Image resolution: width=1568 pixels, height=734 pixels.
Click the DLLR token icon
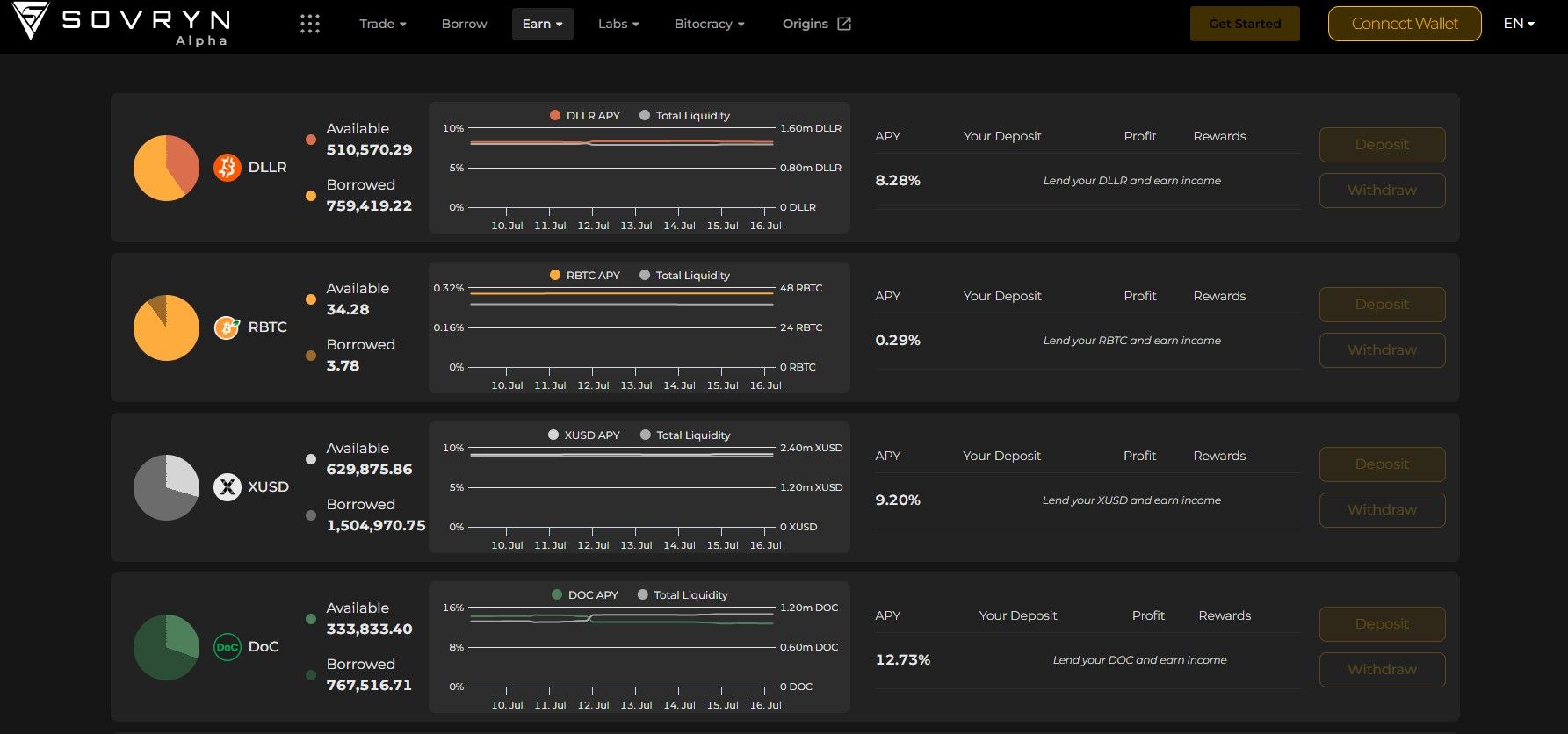point(228,167)
